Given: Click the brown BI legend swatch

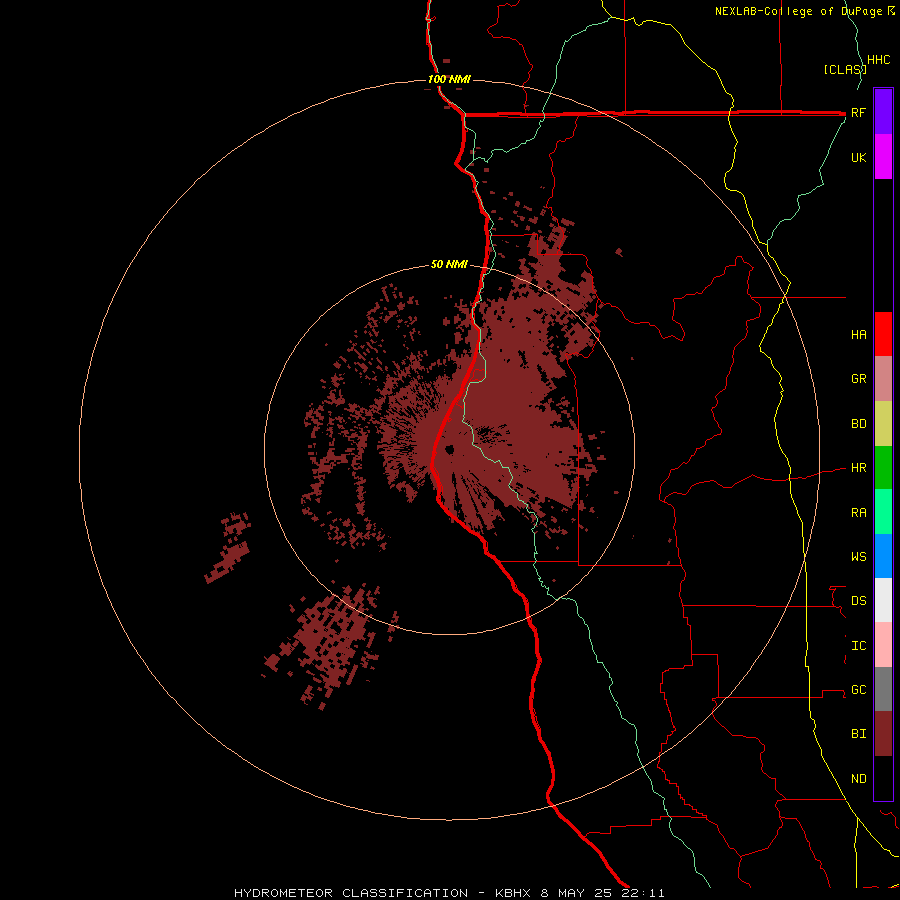Looking at the screenshot, I should point(883,734).
